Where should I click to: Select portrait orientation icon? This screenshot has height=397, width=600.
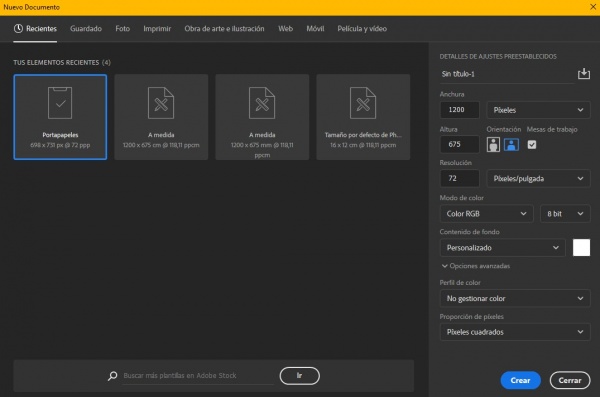tap(493, 145)
